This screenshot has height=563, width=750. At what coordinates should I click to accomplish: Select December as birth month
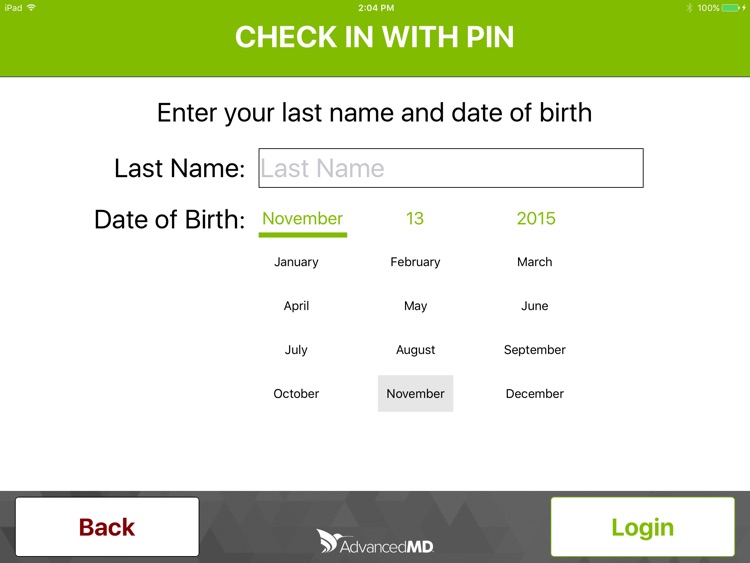[534, 394]
